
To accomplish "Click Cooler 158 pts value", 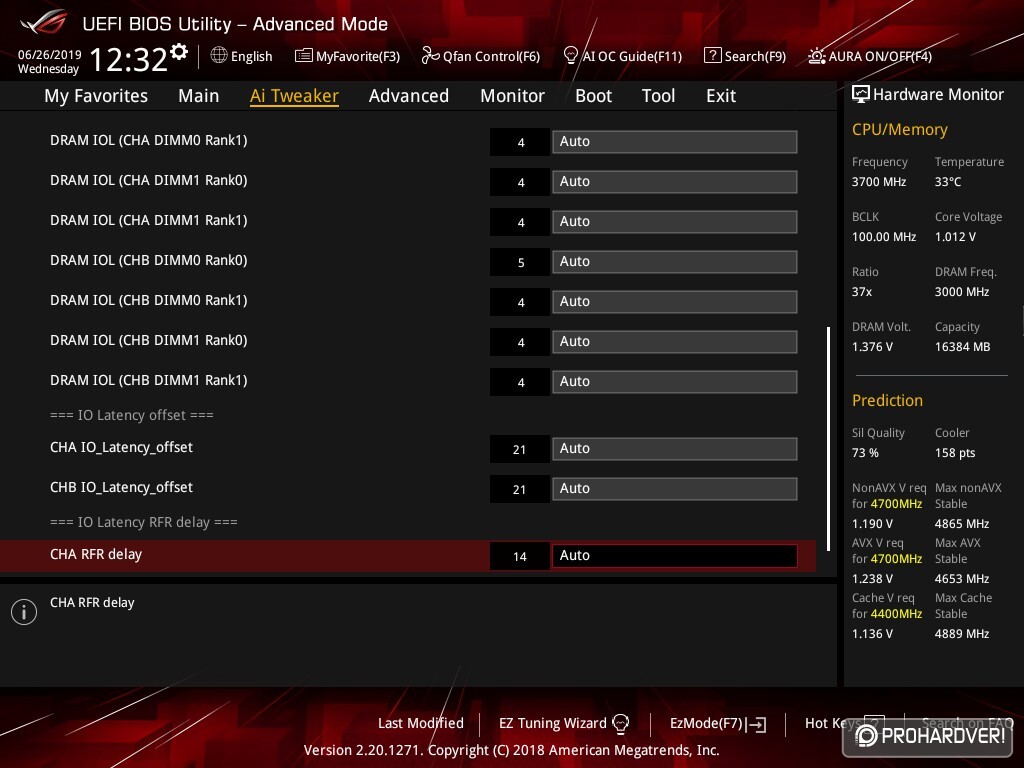I will (x=955, y=453).
